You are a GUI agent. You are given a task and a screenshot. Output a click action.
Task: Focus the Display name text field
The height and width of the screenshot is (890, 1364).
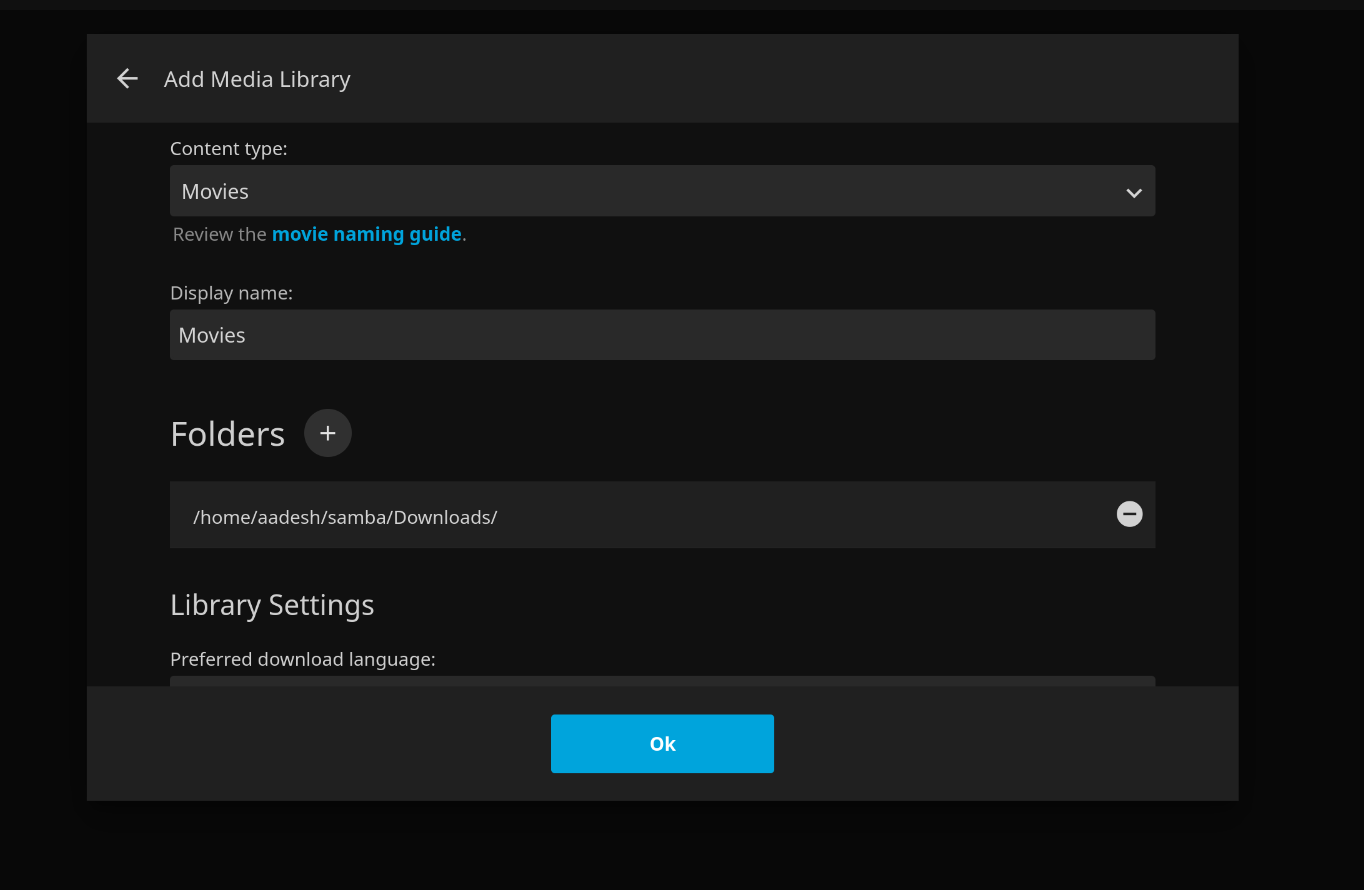tap(661, 335)
